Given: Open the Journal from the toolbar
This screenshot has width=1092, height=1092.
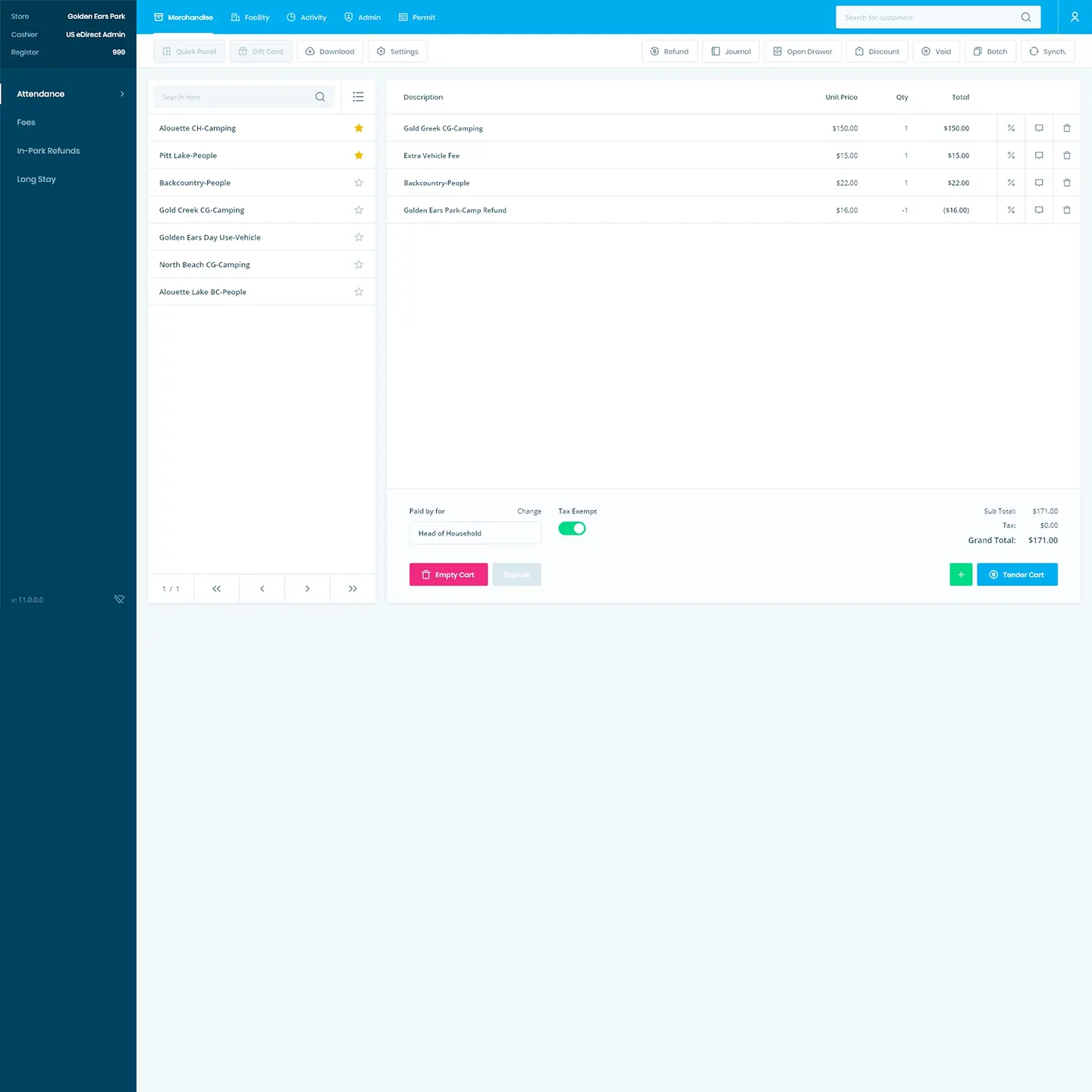Looking at the screenshot, I should 731,52.
